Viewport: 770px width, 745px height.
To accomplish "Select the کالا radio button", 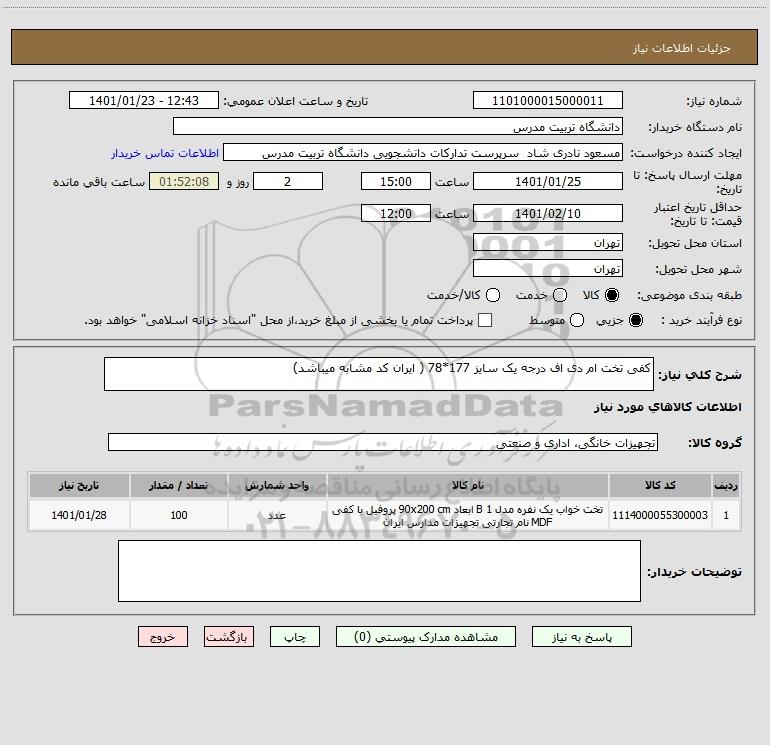I will click(x=612, y=295).
